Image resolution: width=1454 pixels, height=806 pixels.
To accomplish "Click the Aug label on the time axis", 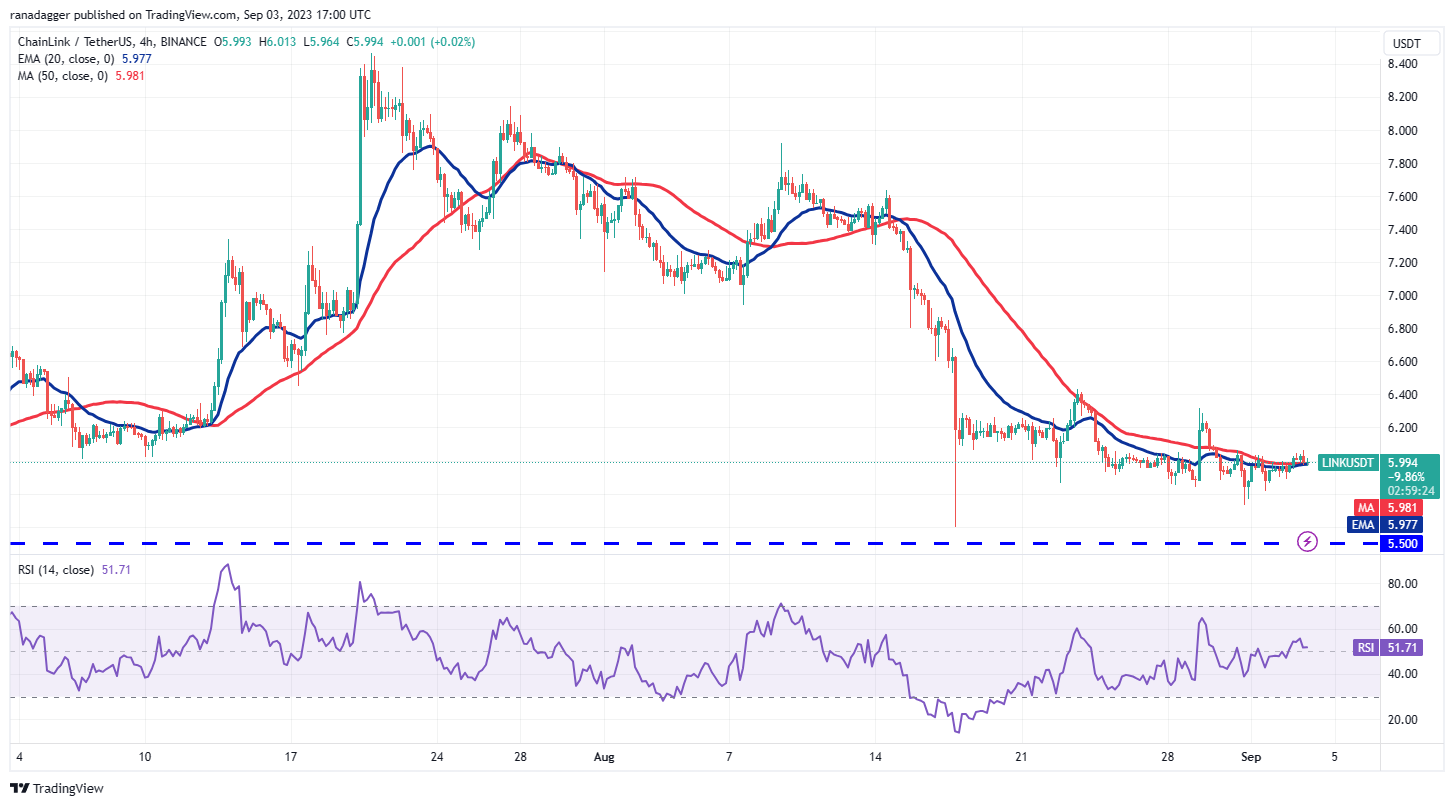I will click(603, 758).
